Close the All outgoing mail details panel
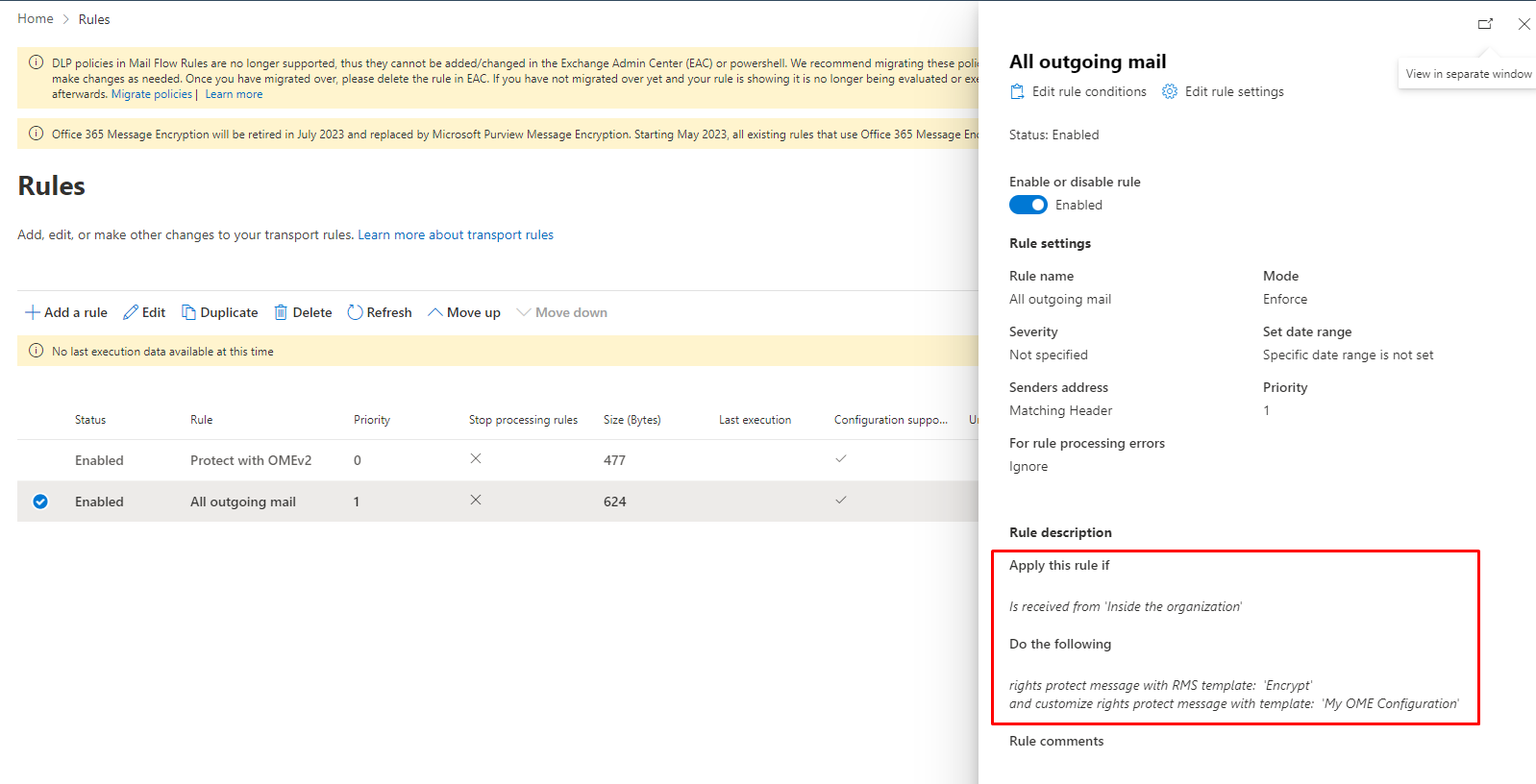 pyautogui.click(x=1524, y=24)
